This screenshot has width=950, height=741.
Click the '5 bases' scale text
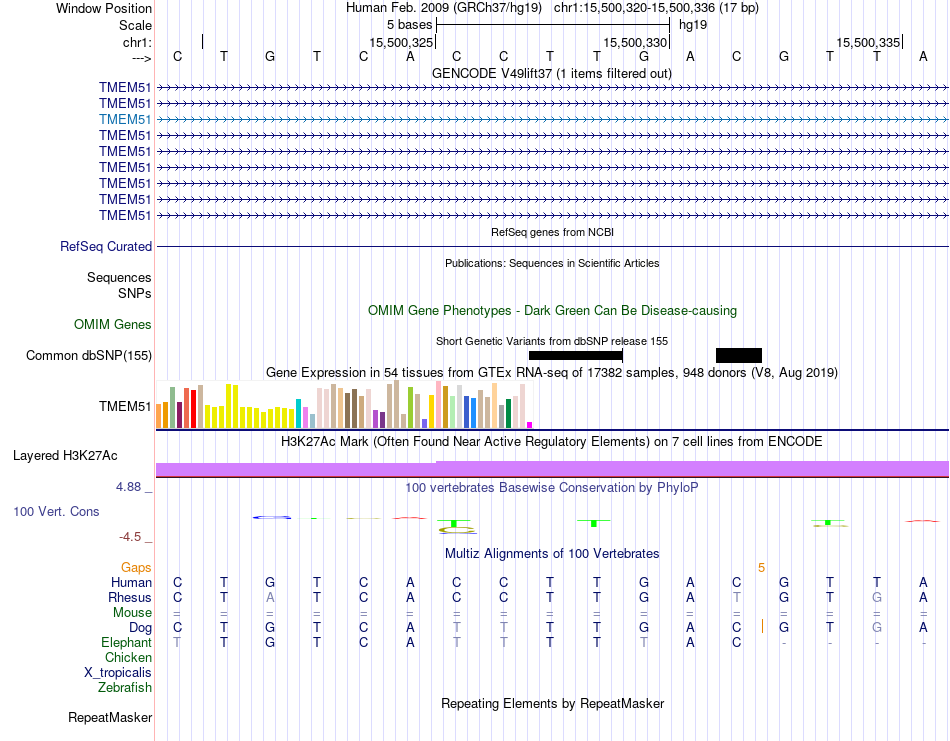(410, 25)
